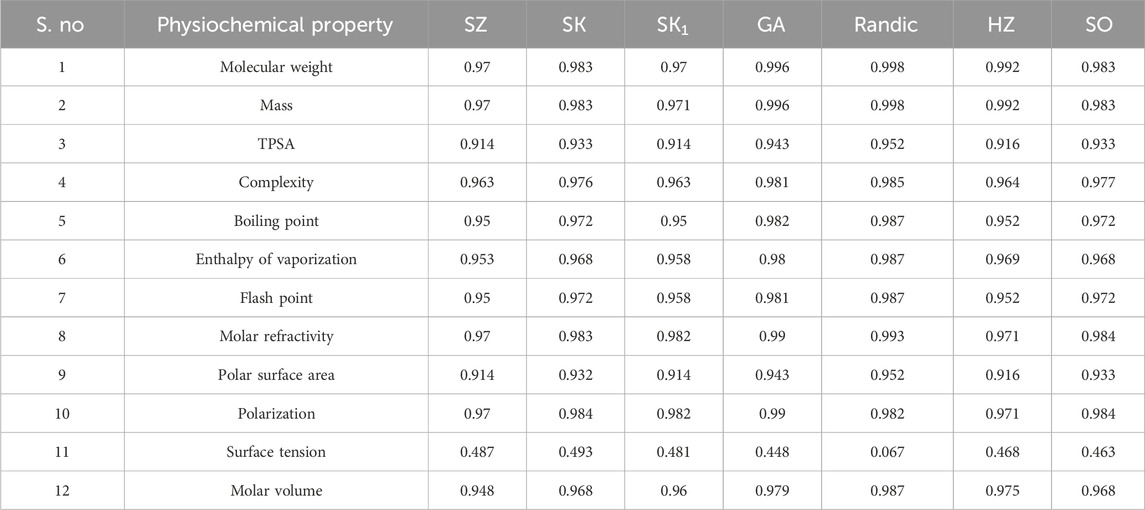
Task: Click the "Physiochemical property" column header
Action: coord(275,25)
